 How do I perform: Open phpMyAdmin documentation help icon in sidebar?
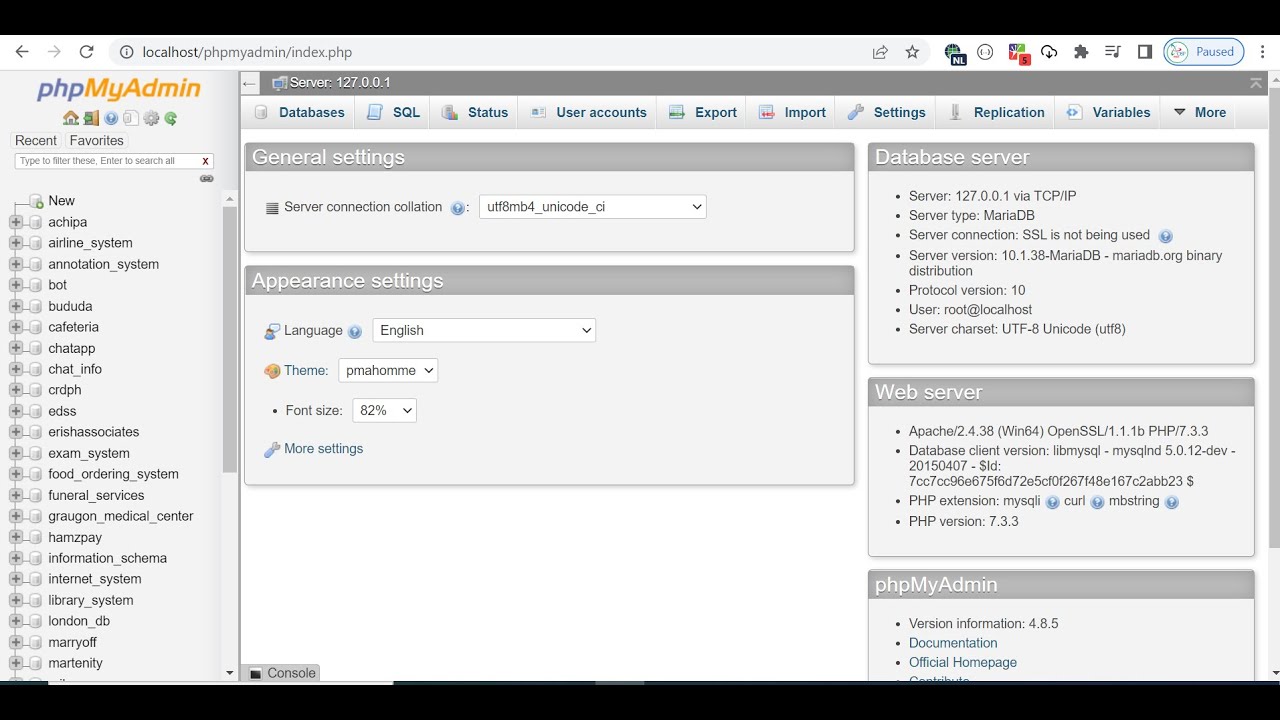(111, 118)
